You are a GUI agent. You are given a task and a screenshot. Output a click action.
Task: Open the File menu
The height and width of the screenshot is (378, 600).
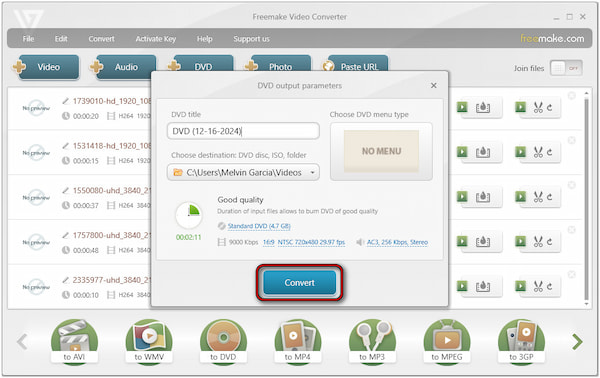tap(28, 39)
